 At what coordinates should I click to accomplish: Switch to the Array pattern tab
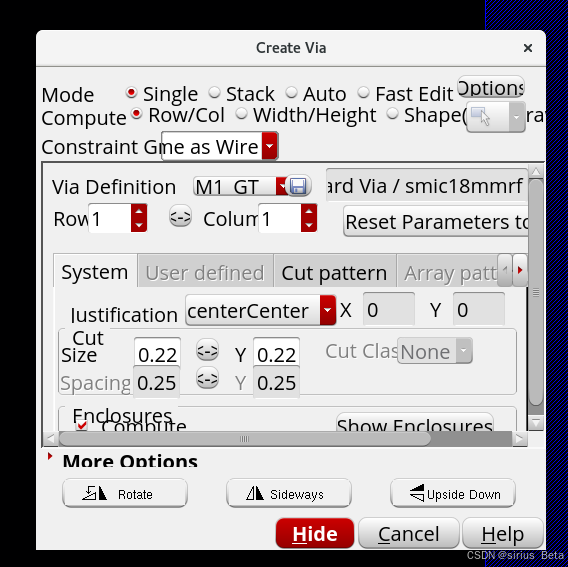(x=448, y=272)
